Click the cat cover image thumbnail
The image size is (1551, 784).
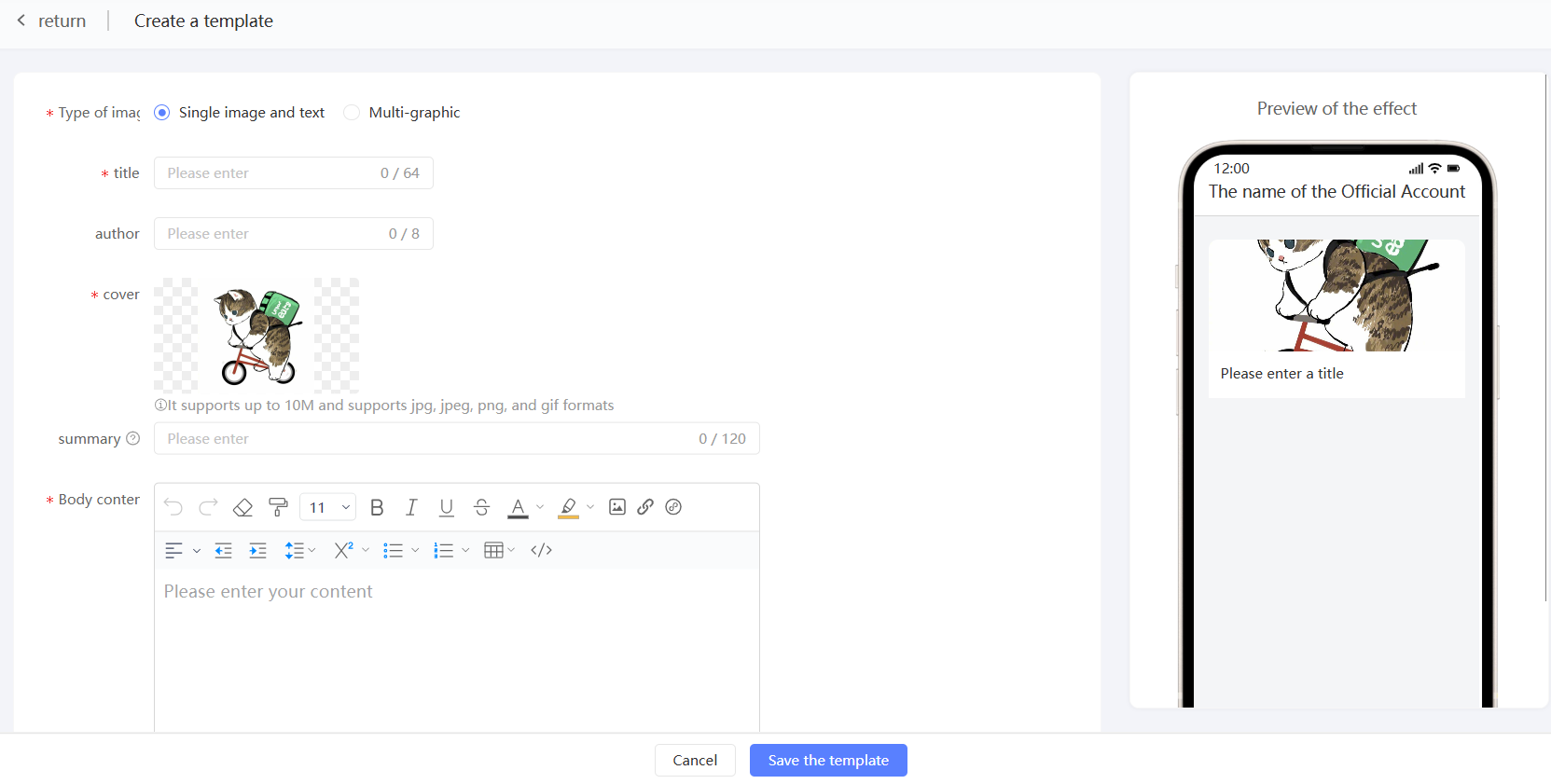tap(256, 336)
